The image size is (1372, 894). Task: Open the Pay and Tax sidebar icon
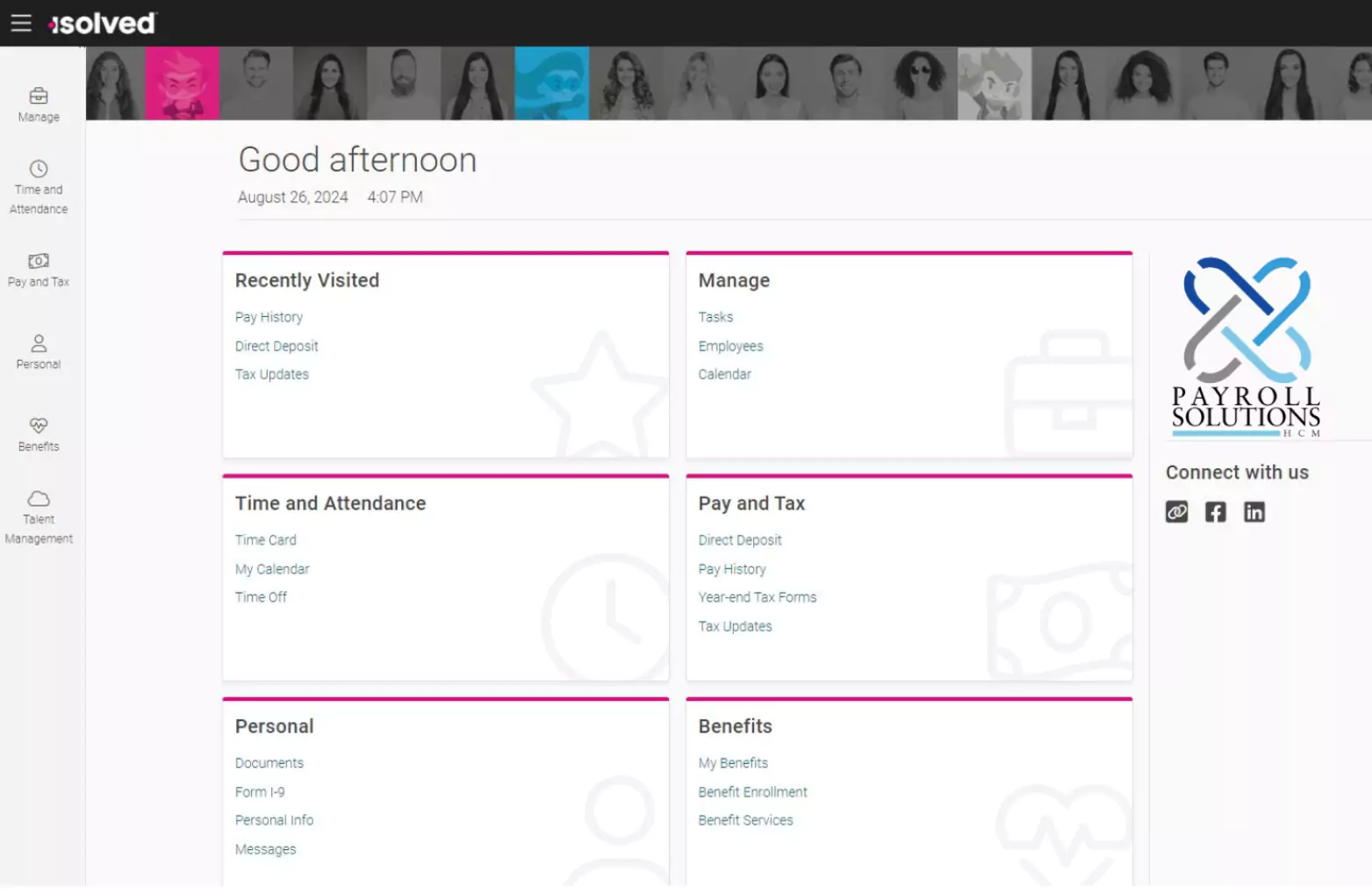click(39, 261)
